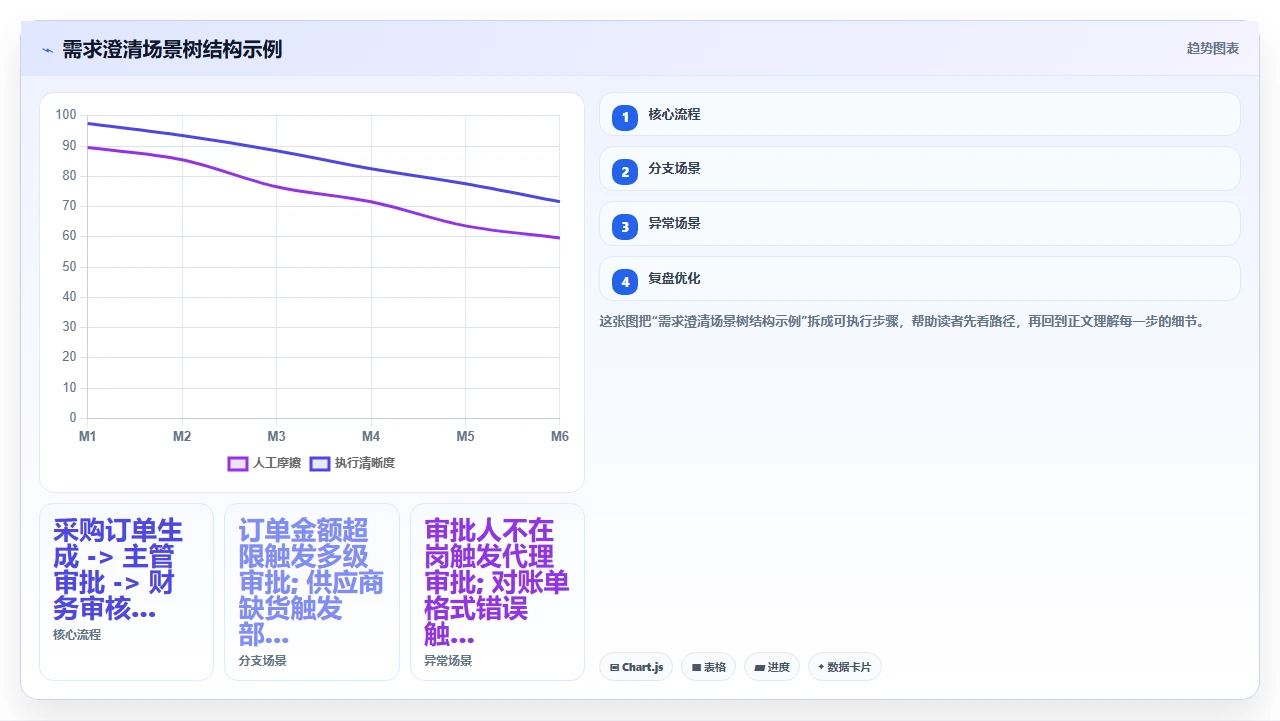Screen dimensions: 1280x721
Task: Open the 异常场景 data card
Action: pos(497,592)
